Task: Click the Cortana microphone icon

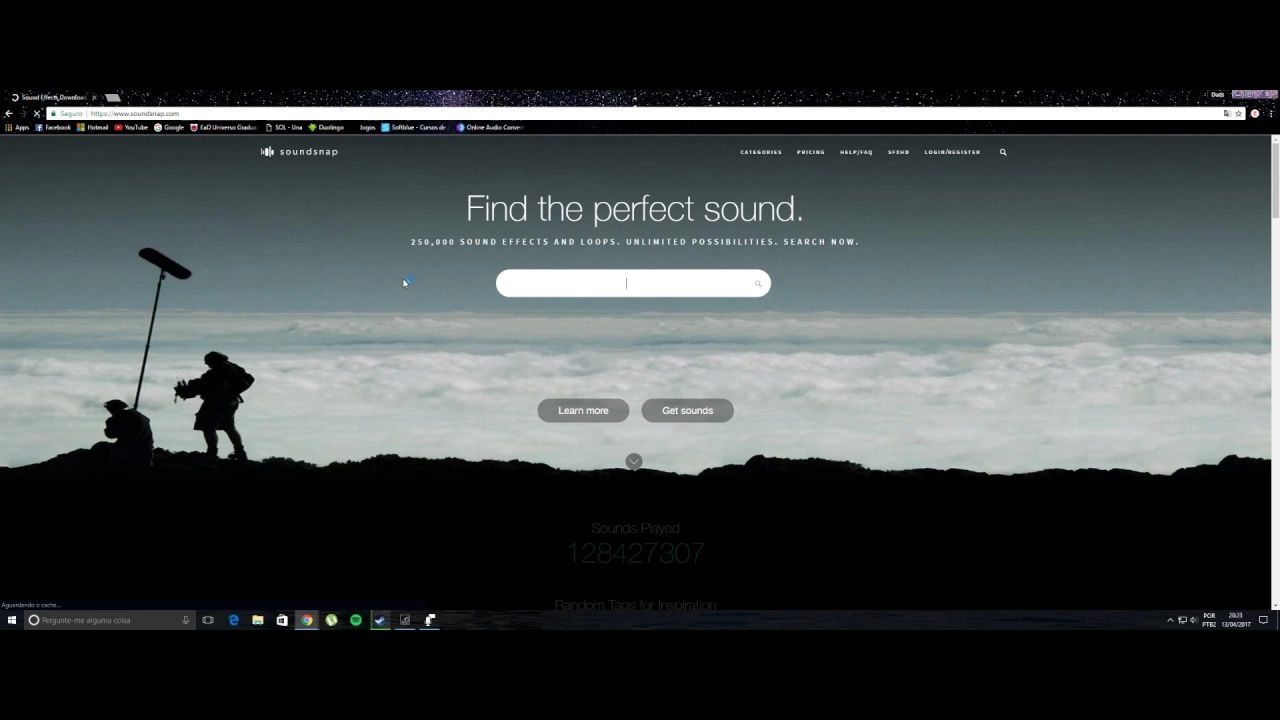Action: (x=185, y=620)
